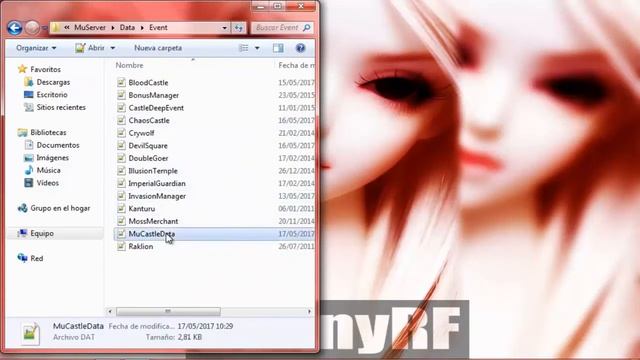Viewport: 640px width, 360px height.
Task: Open Escritorio in the sidebar
Action: [x=52, y=95]
